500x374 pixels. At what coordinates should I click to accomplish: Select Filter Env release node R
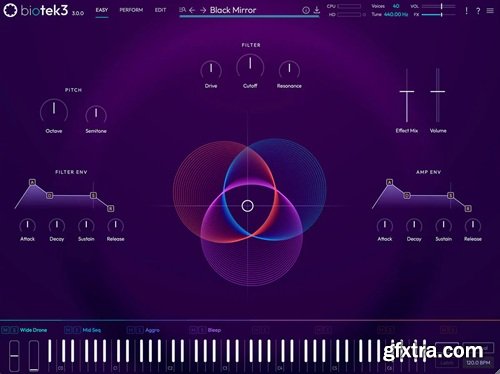click(111, 208)
